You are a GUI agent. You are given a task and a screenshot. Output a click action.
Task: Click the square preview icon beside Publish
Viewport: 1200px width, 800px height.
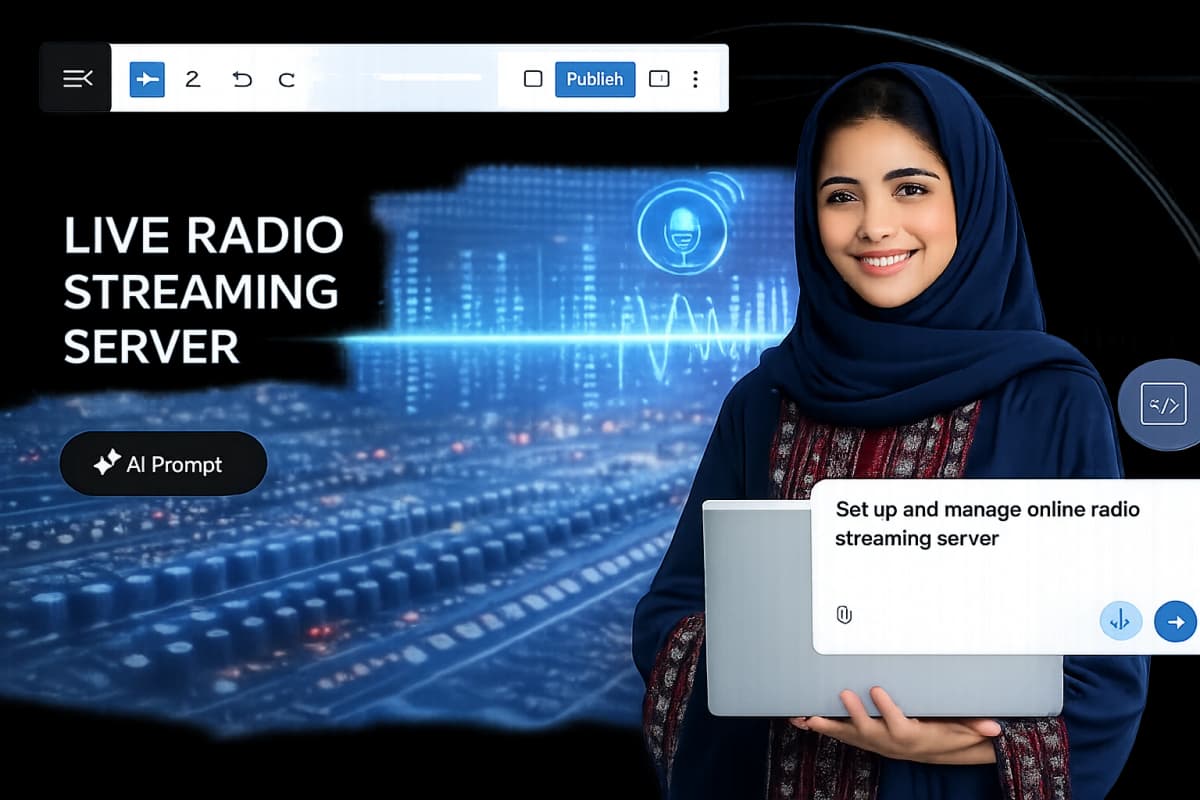(533, 79)
